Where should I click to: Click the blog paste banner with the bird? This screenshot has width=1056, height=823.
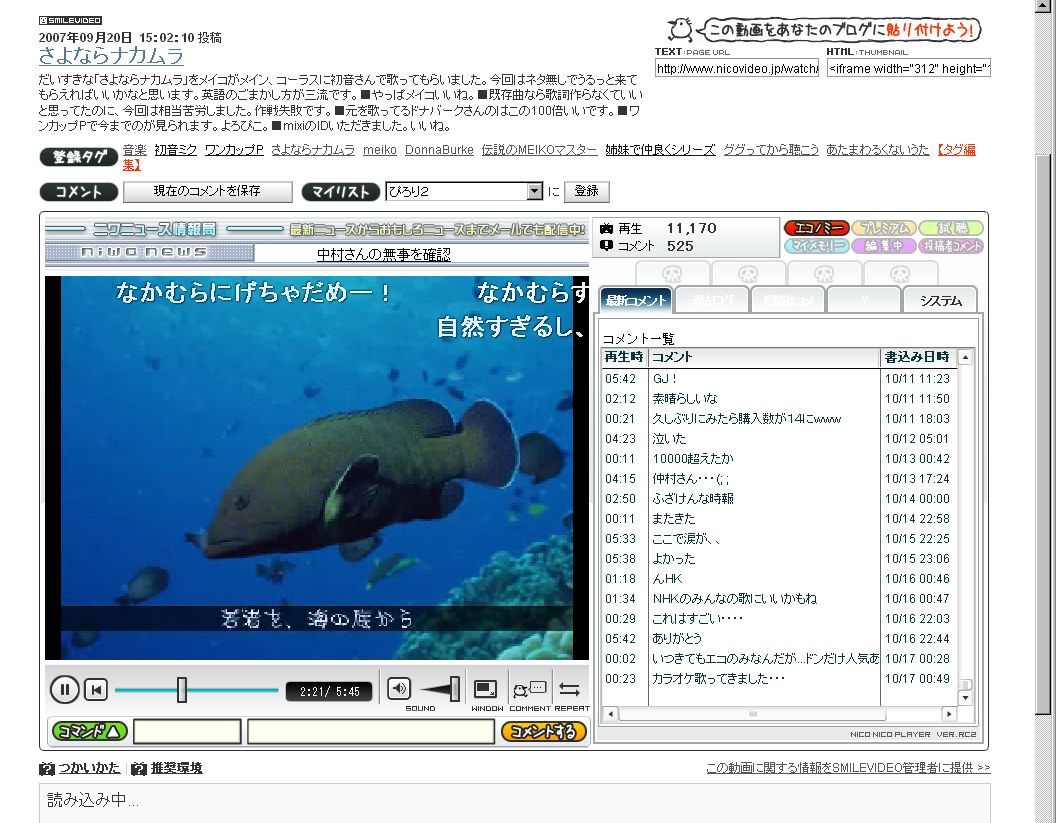(824, 30)
